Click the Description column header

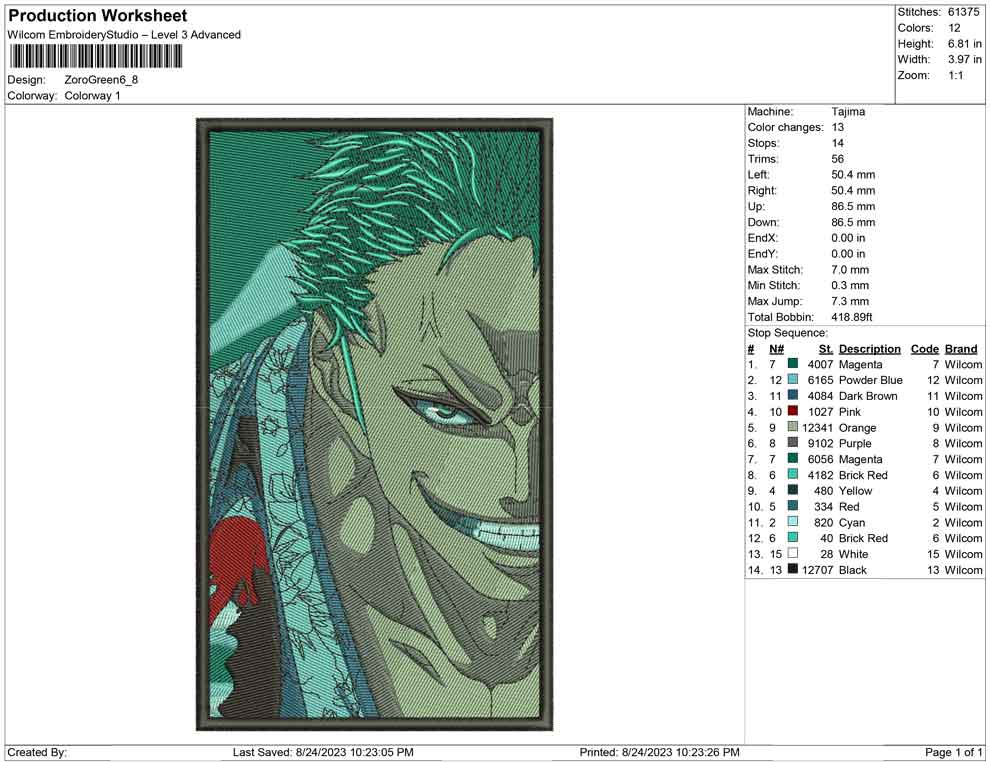point(869,348)
